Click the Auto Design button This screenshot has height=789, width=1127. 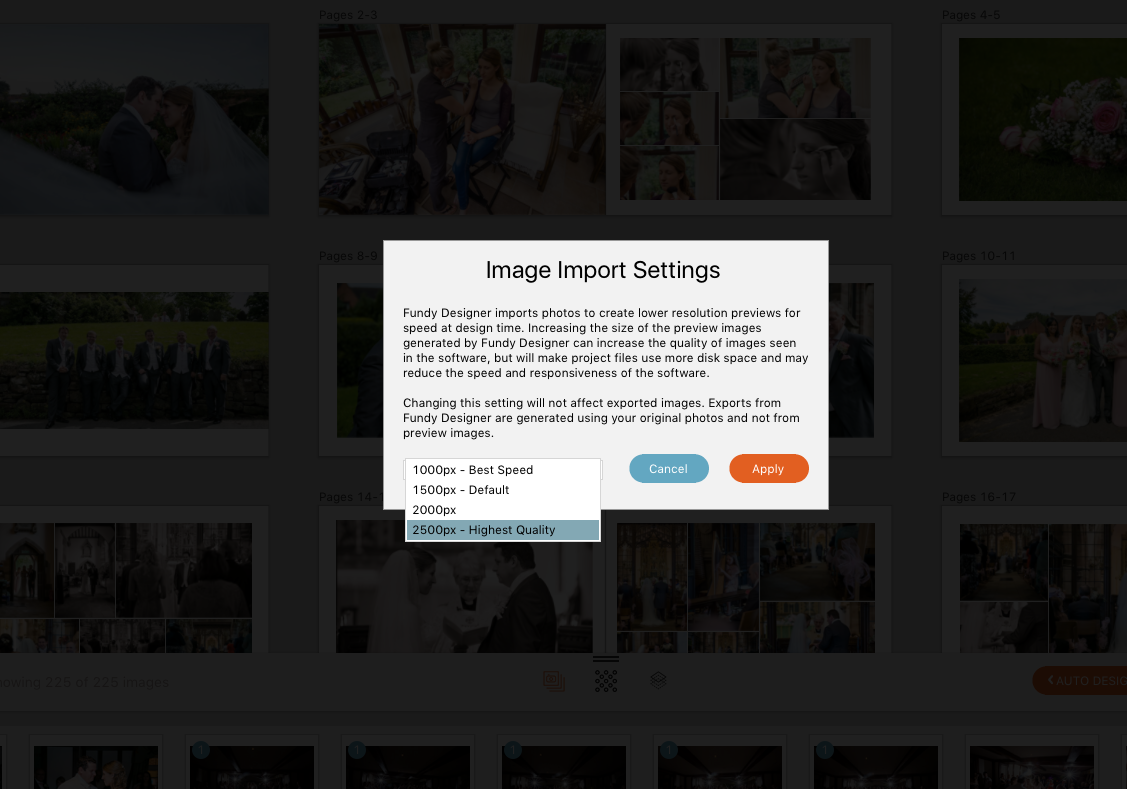point(1080,680)
